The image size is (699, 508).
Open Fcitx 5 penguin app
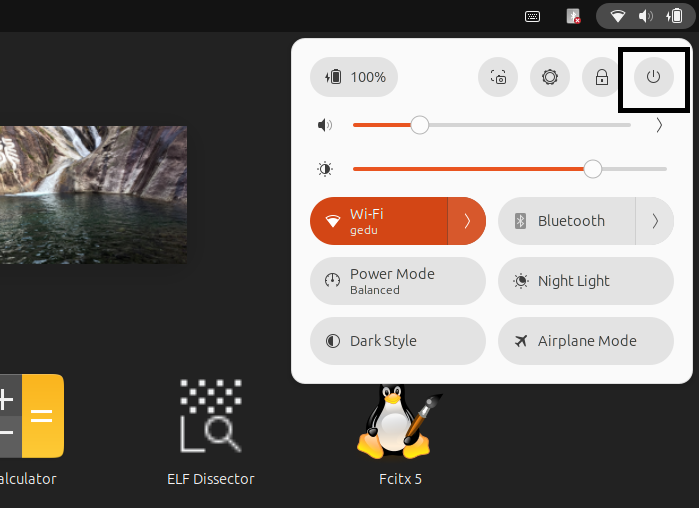point(400,422)
